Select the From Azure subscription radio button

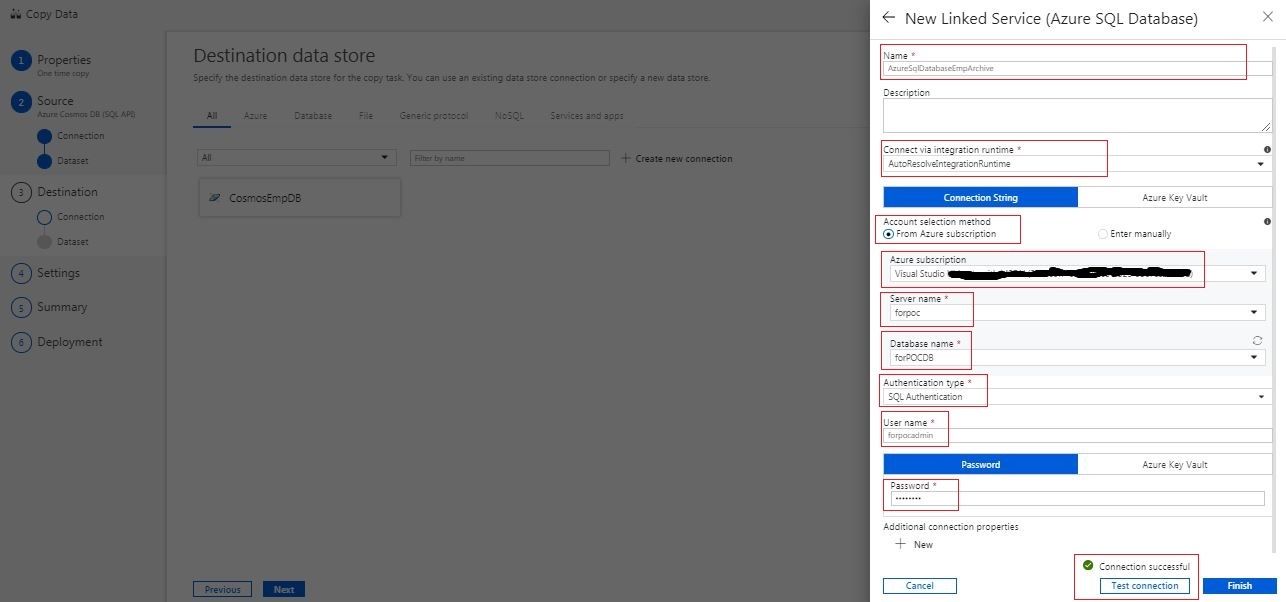[889, 234]
